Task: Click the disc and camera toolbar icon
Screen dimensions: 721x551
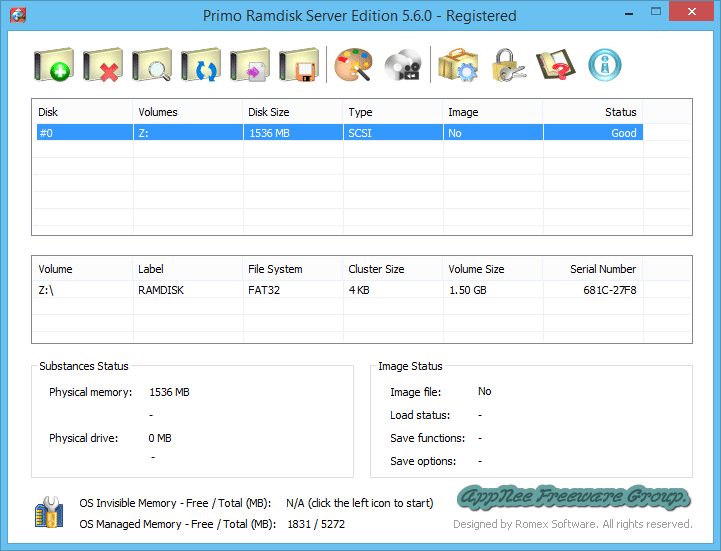Action: pos(403,65)
